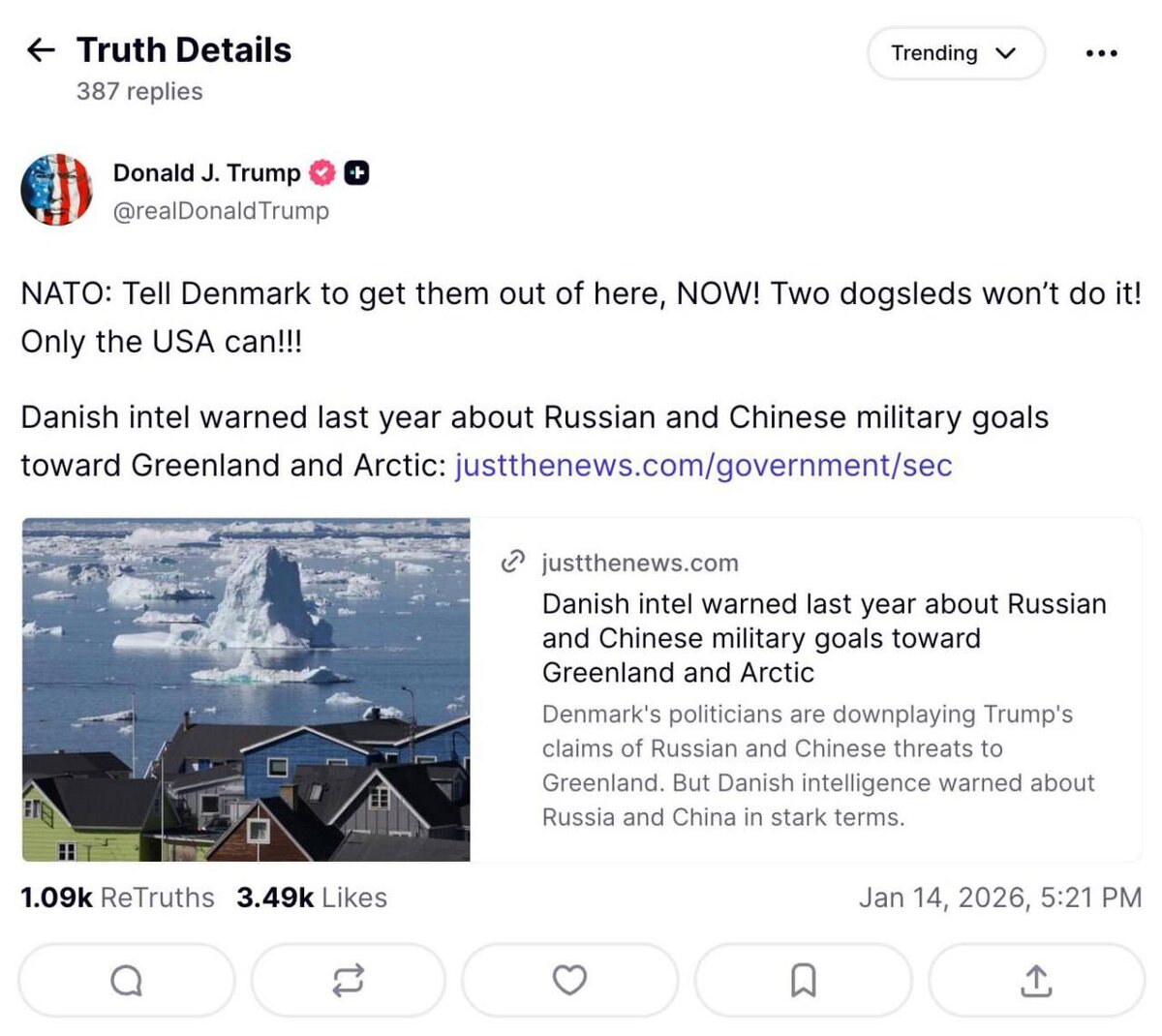
Task: View the 3.49k Likes list
Action: click(x=312, y=898)
